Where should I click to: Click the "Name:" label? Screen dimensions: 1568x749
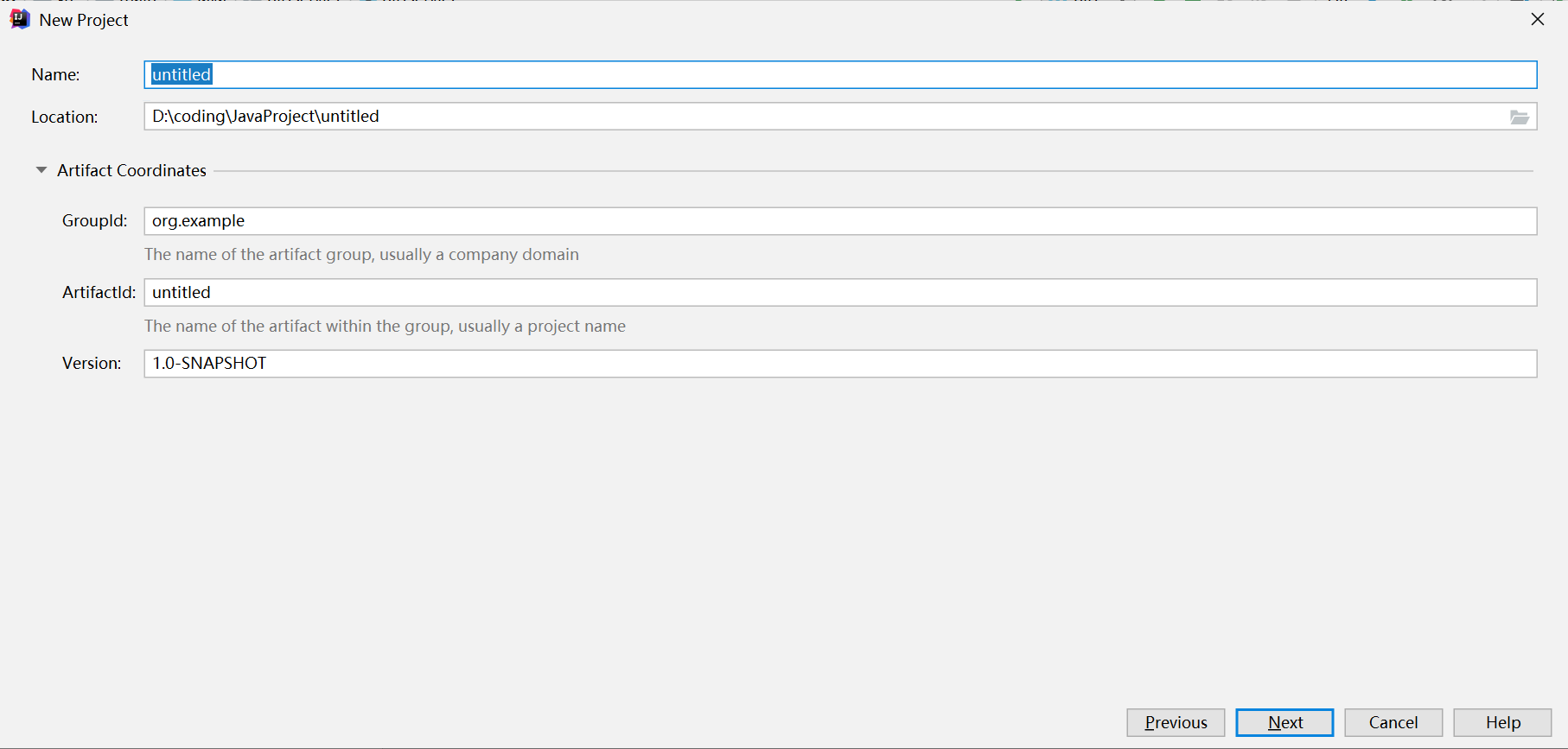(x=55, y=75)
